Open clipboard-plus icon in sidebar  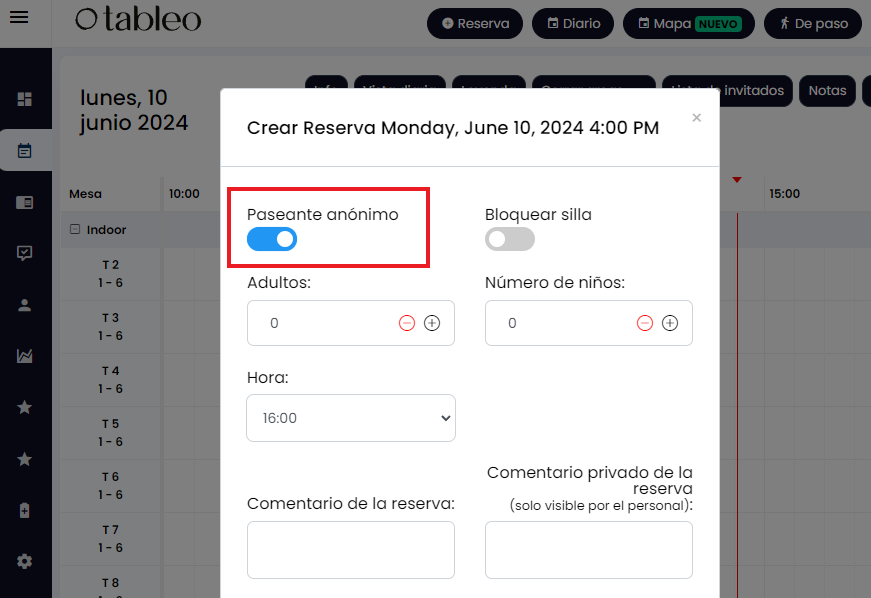(24, 510)
